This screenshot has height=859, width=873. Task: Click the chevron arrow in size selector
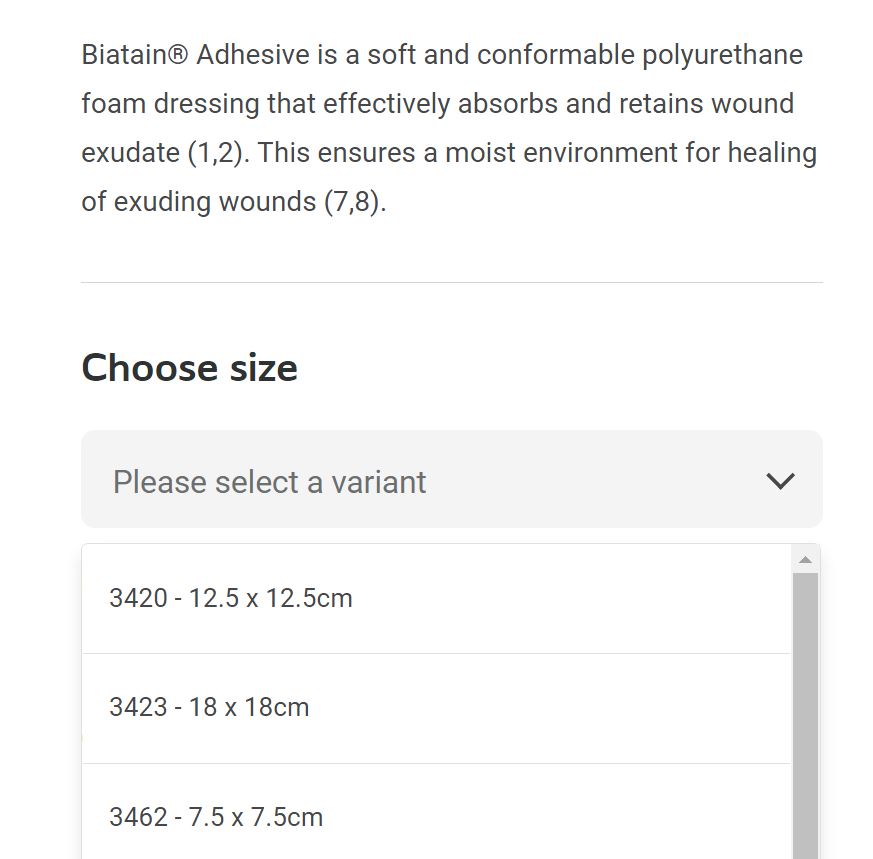point(780,481)
